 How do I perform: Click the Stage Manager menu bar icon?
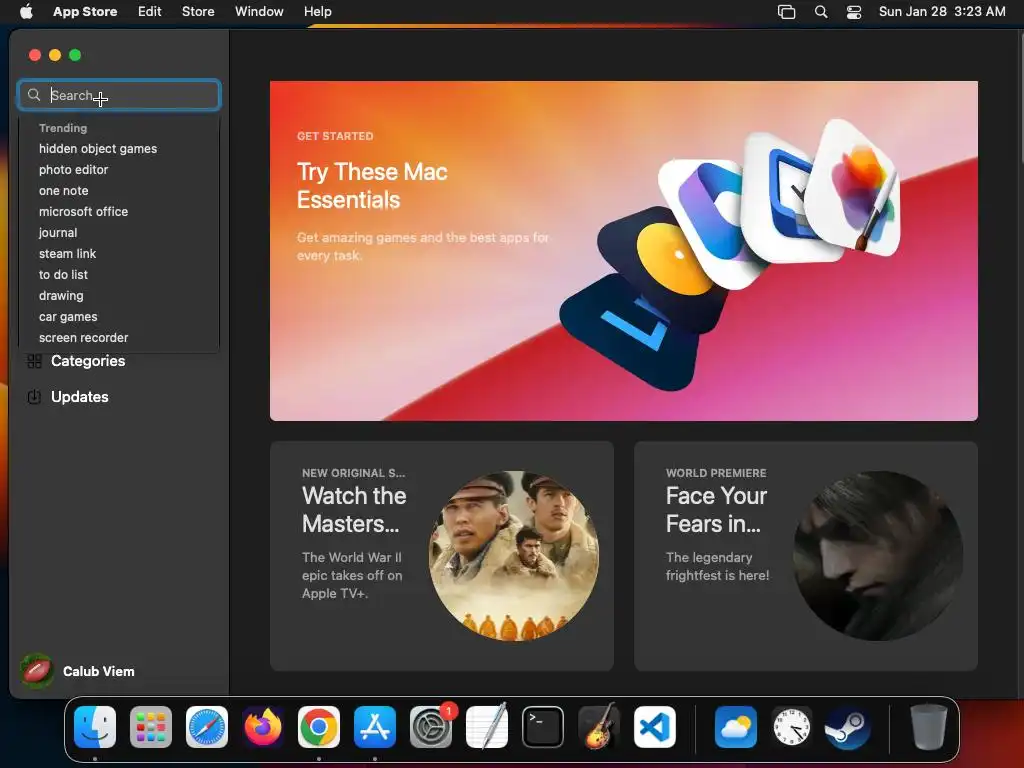click(786, 12)
